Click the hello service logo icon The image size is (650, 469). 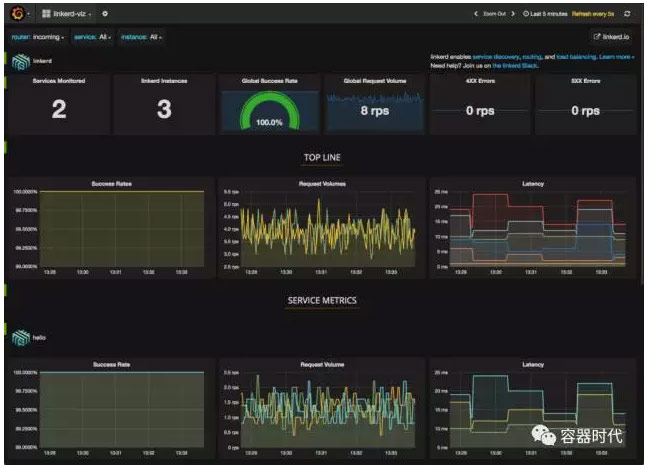click(x=21, y=338)
